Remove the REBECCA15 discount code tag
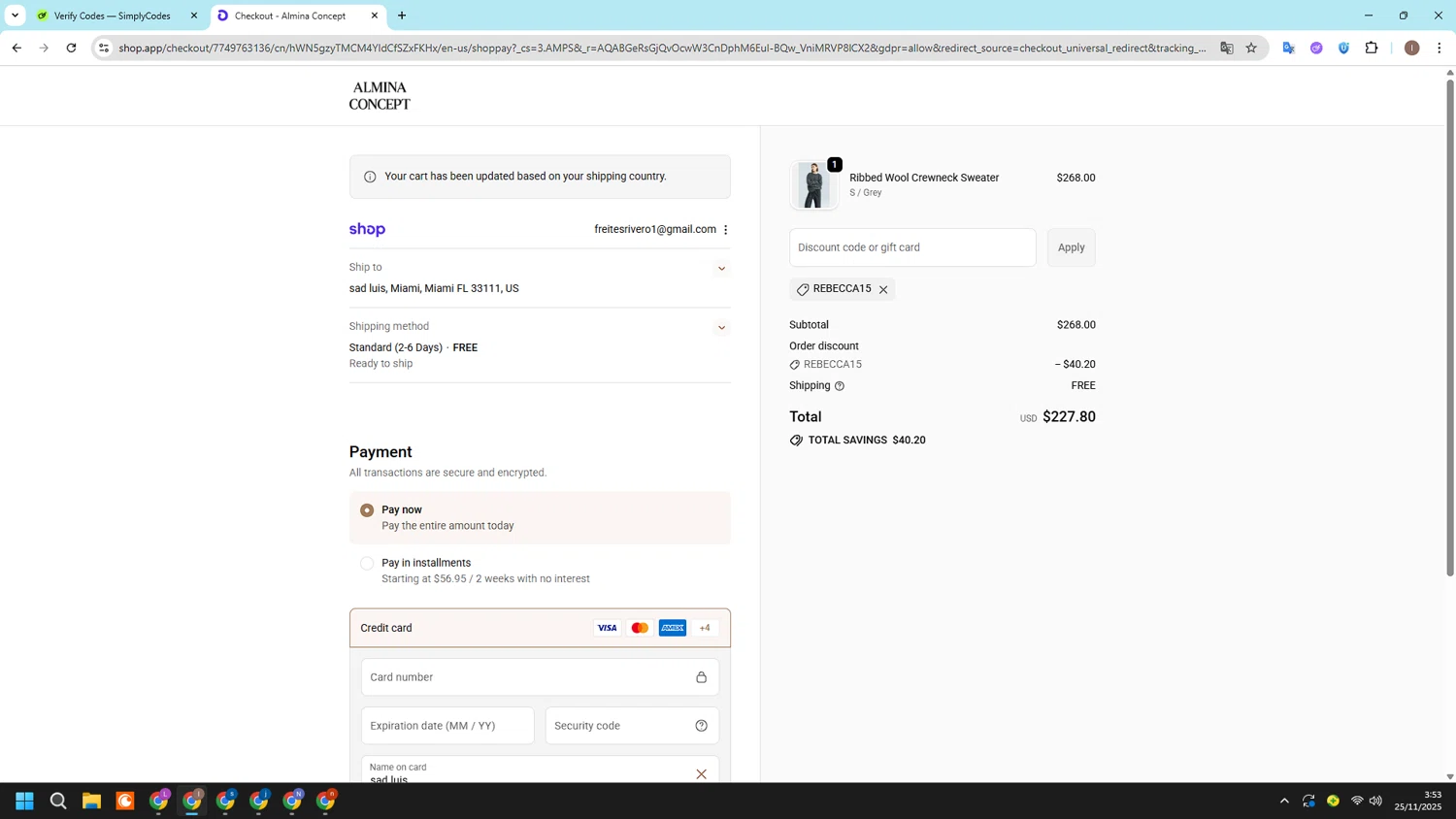This screenshot has width=1456, height=819. (883, 289)
